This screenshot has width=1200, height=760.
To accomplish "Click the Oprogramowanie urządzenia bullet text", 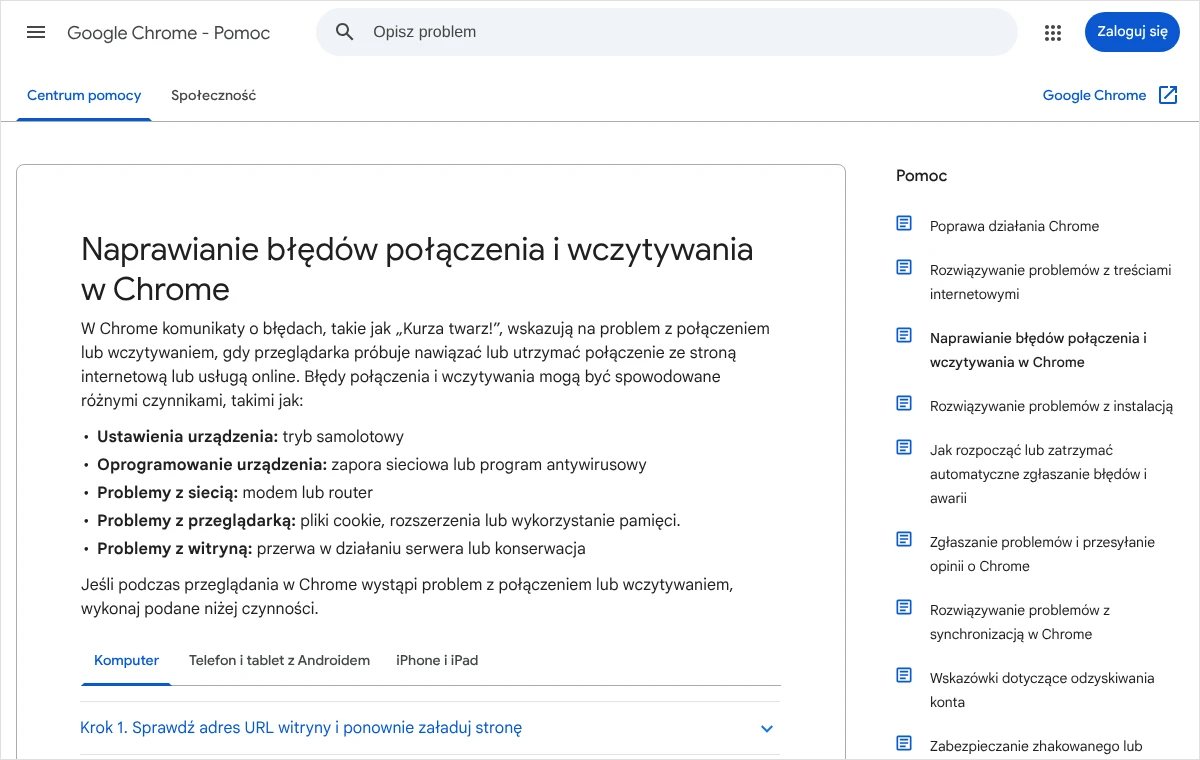I will 372,465.
